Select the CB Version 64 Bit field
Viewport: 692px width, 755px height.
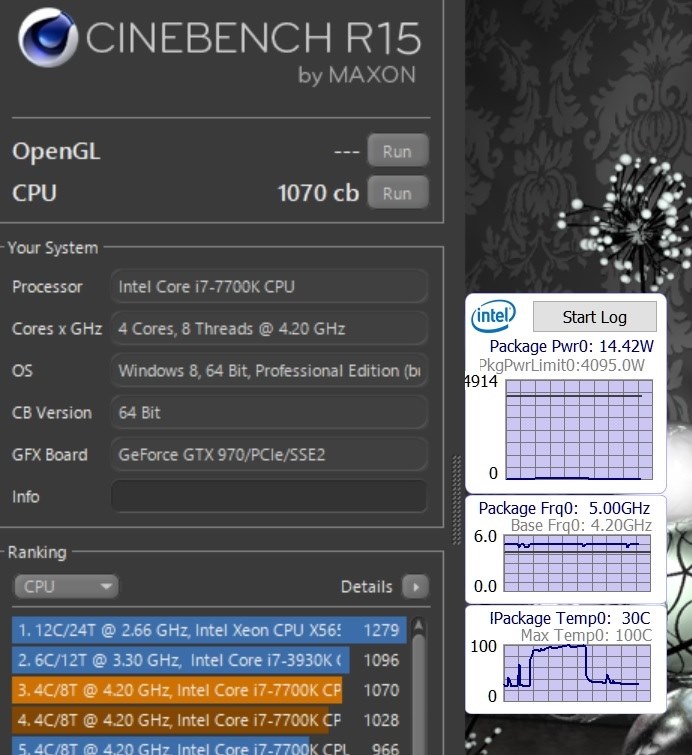(x=269, y=412)
